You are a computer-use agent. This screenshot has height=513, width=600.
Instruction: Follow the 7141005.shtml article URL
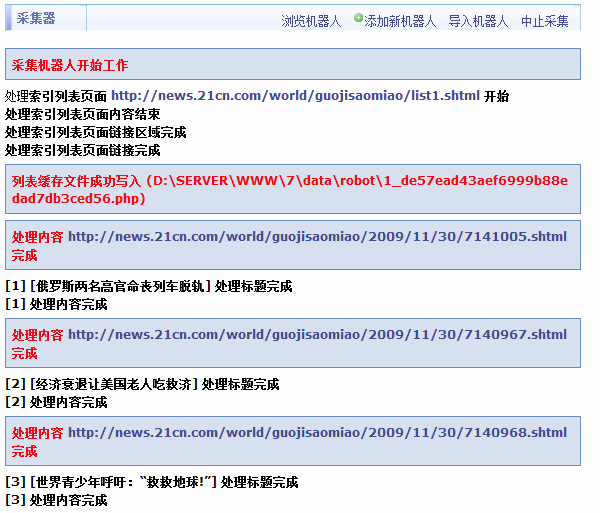(317, 237)
